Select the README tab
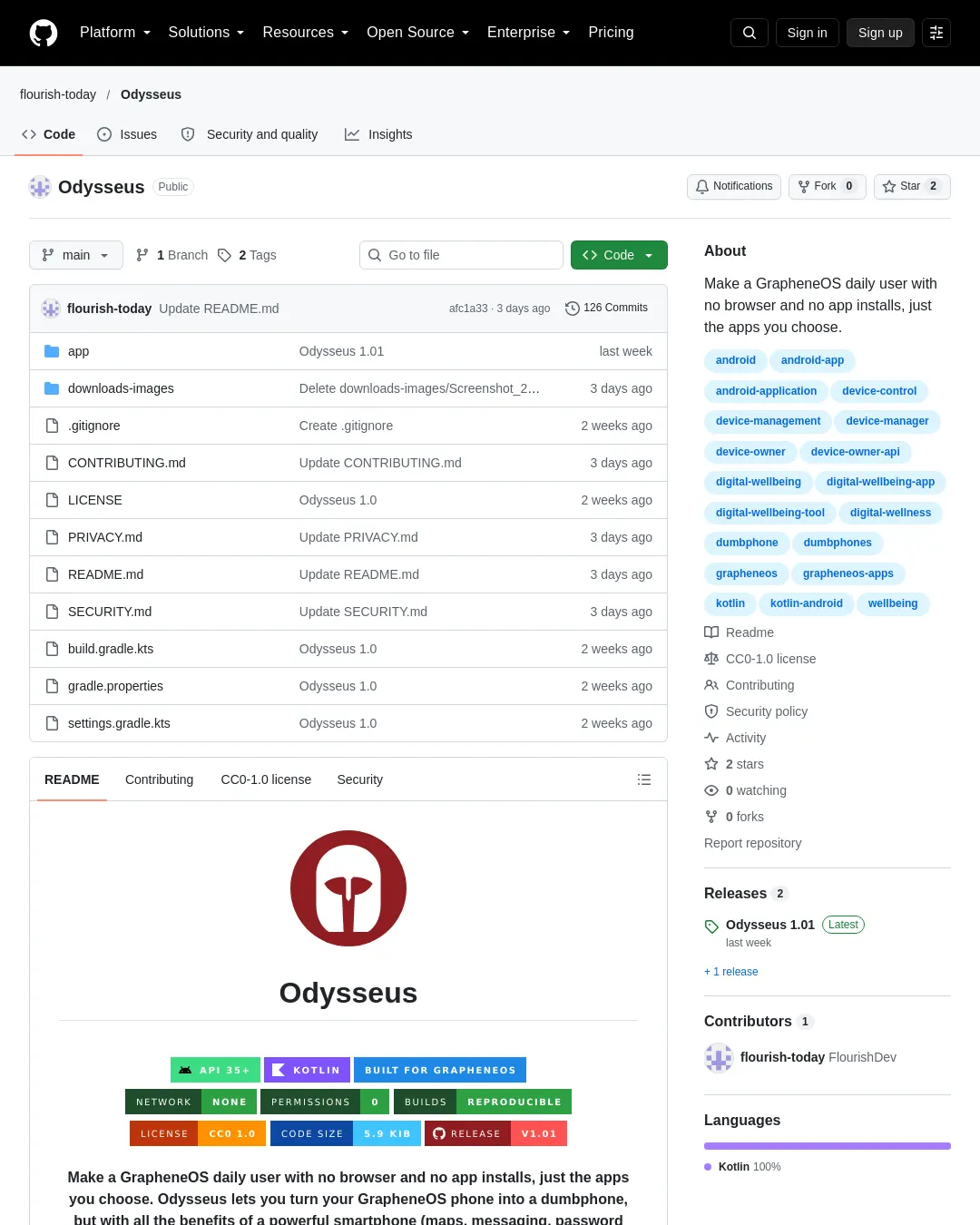The image size is (980, 1225). point(72,779)
